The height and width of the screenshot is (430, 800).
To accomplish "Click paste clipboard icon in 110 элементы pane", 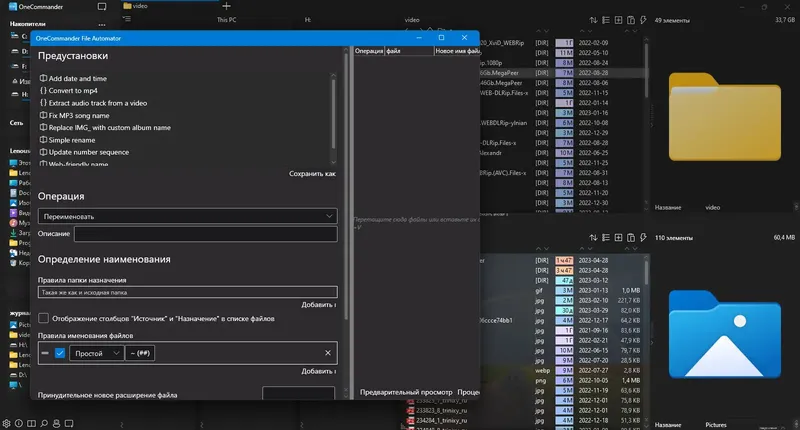I will 631,238.
